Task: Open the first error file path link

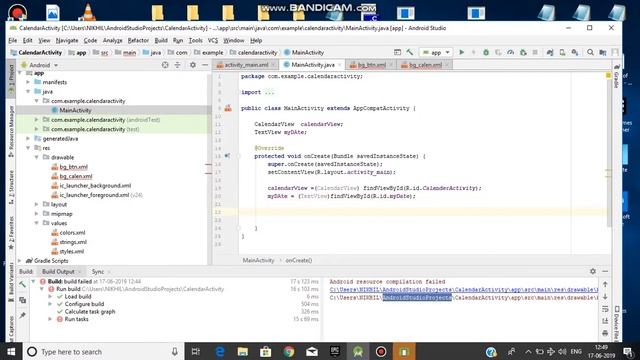Action: pyautogui.click(x=464, y=289)
